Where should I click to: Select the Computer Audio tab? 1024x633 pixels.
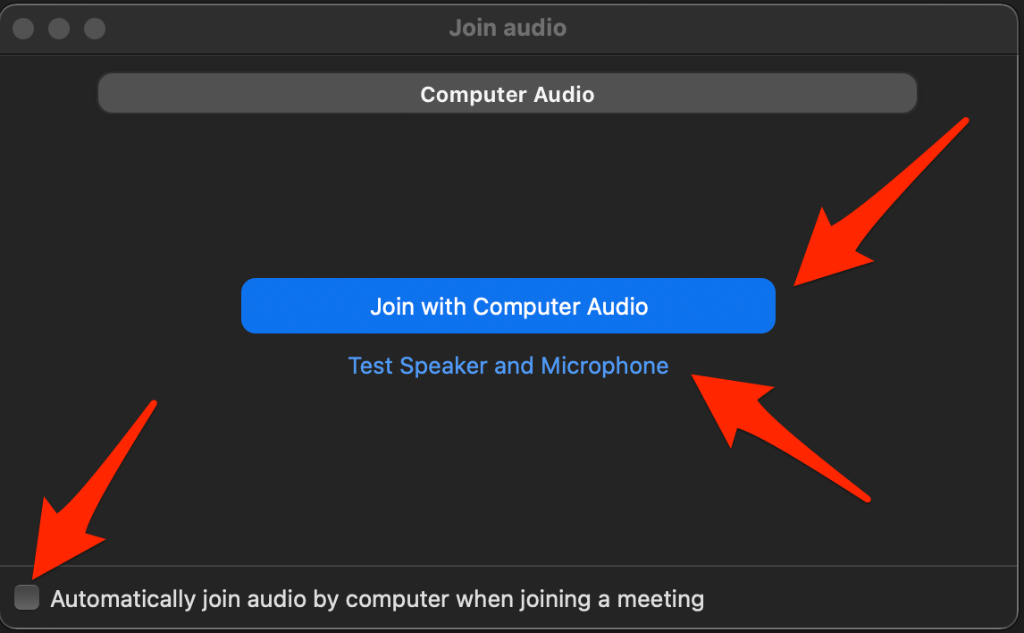tap(507, 95)
